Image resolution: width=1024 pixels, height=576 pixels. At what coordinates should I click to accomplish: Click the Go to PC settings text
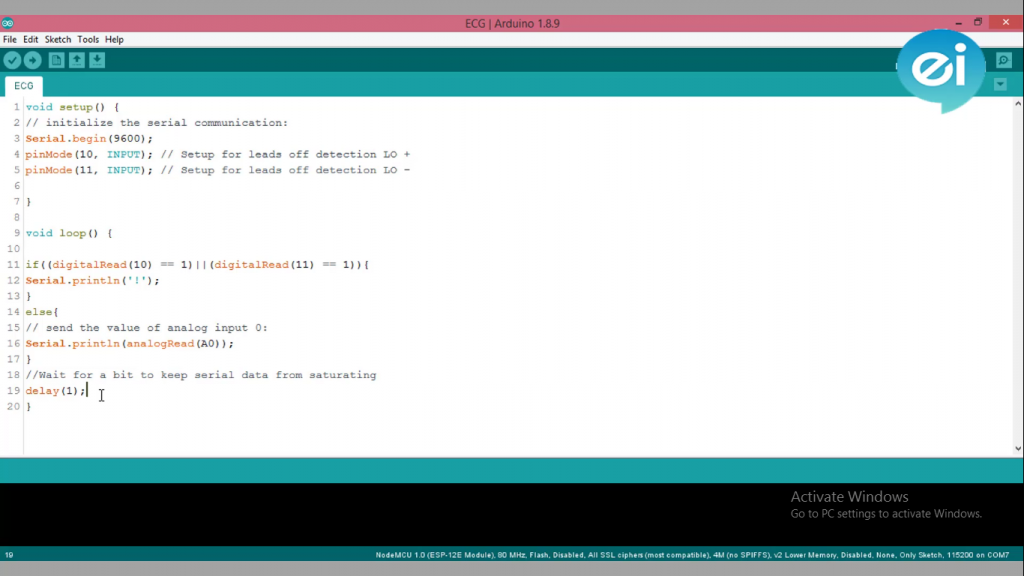(884, 513)
